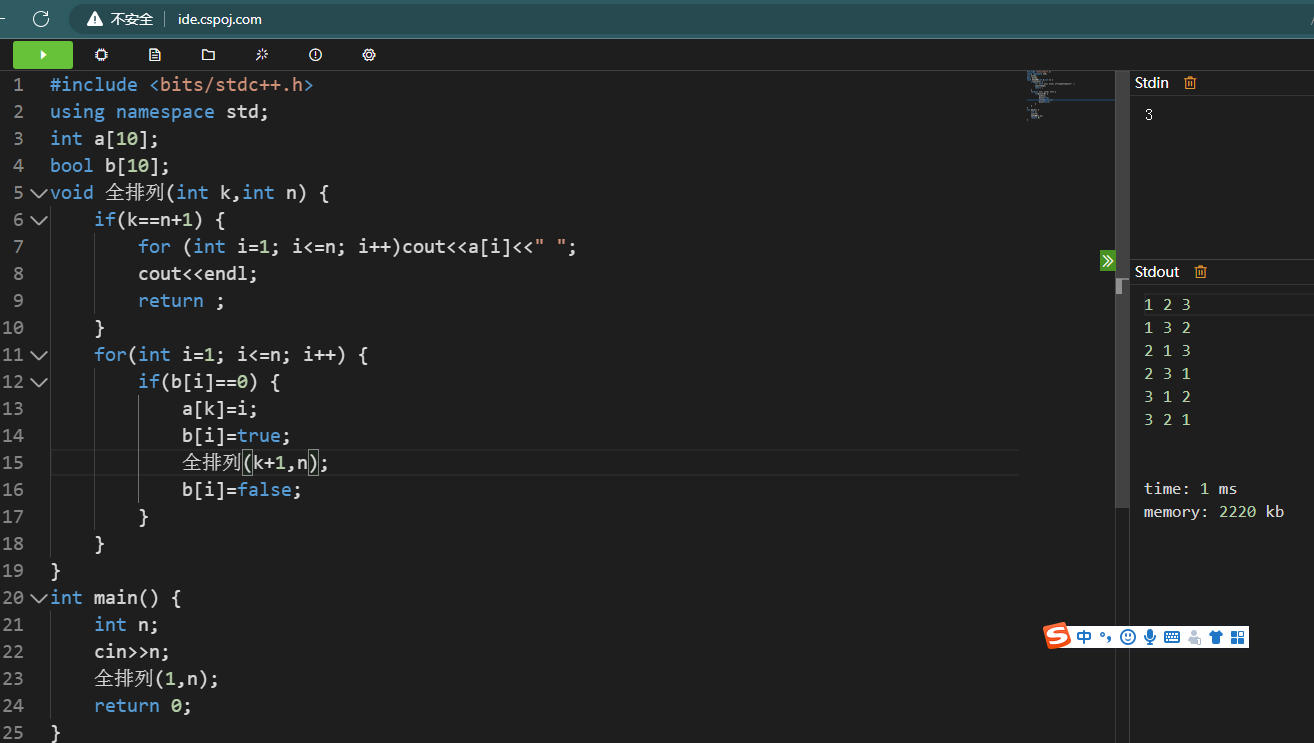Click the sparkle format icon in the toolbar
The width and height of the screenshot is (1314, 743).
click(262, 55)
